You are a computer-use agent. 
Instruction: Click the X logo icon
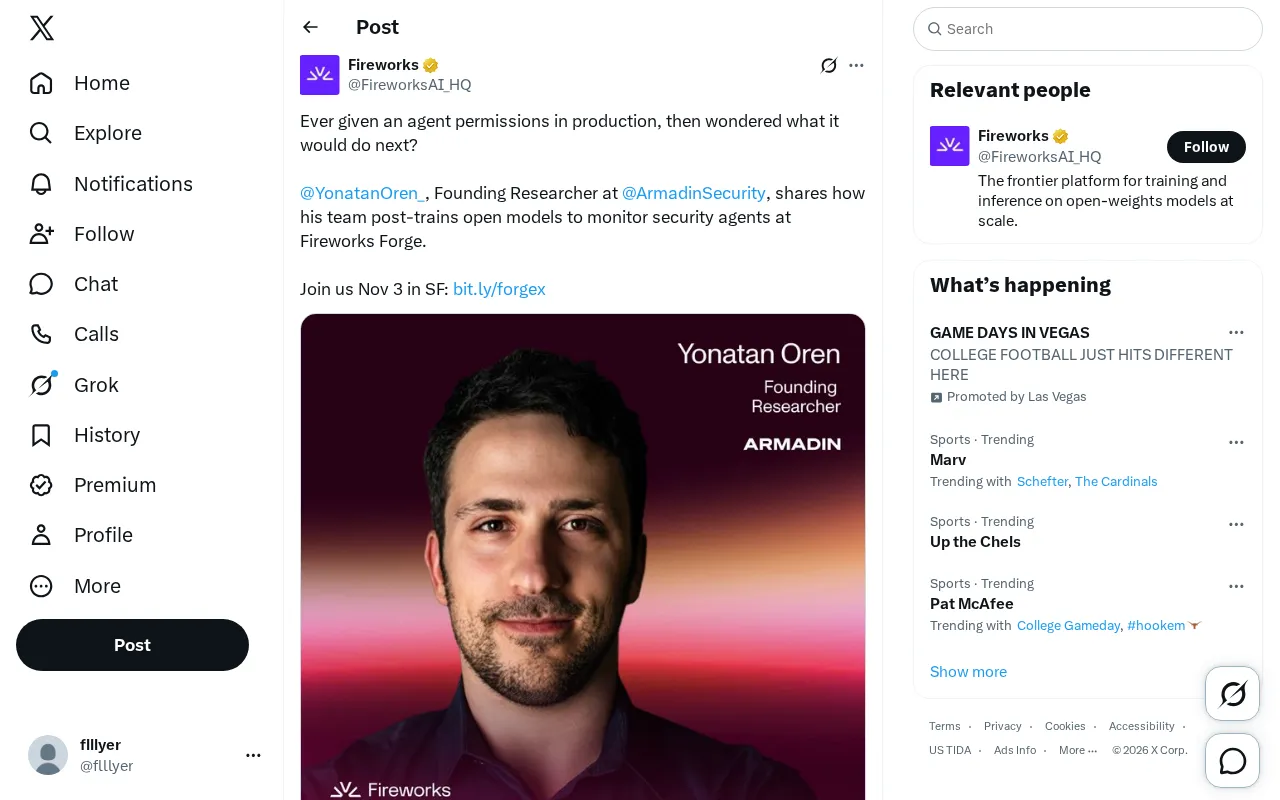point(42,28)
